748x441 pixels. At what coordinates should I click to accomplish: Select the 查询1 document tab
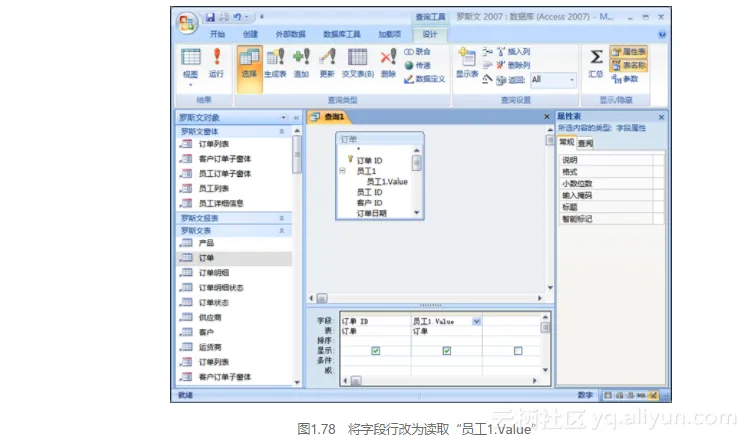point(328,117)
